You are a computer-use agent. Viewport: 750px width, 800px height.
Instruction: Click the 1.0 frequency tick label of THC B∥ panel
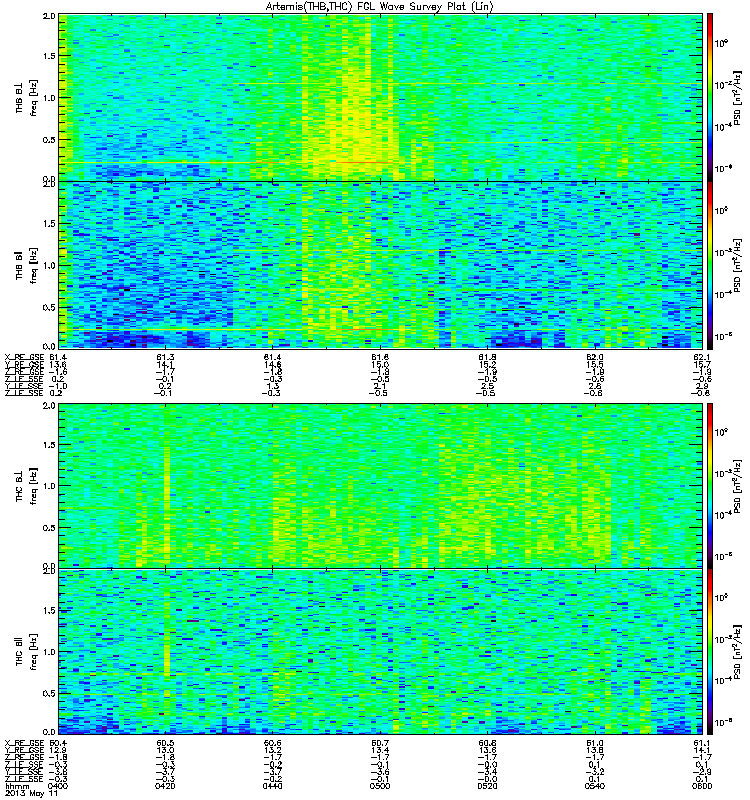pos(49,652)
